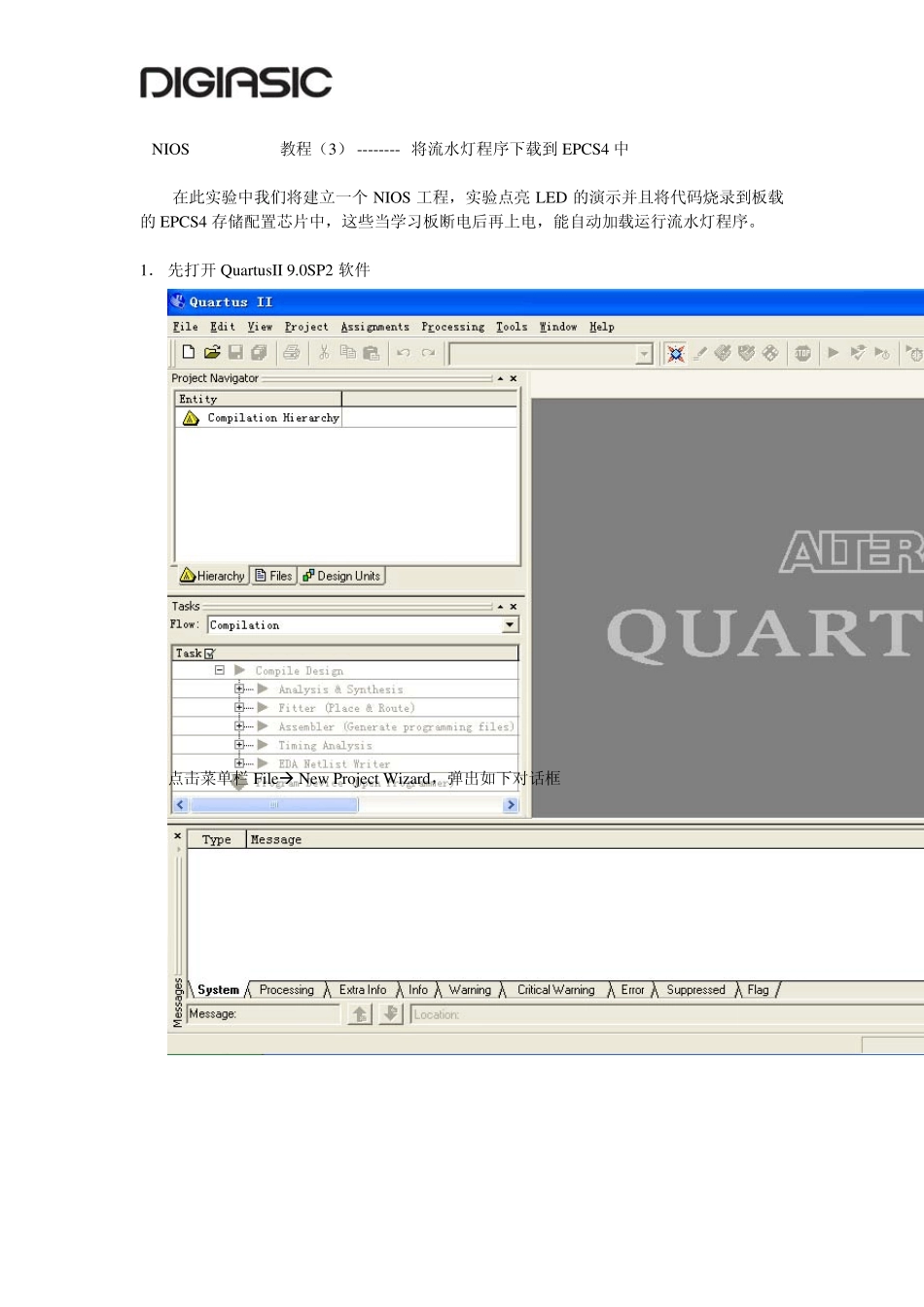Click play arrow beside Fitter task
924x1307 pixels.
(x=263, y=707)
